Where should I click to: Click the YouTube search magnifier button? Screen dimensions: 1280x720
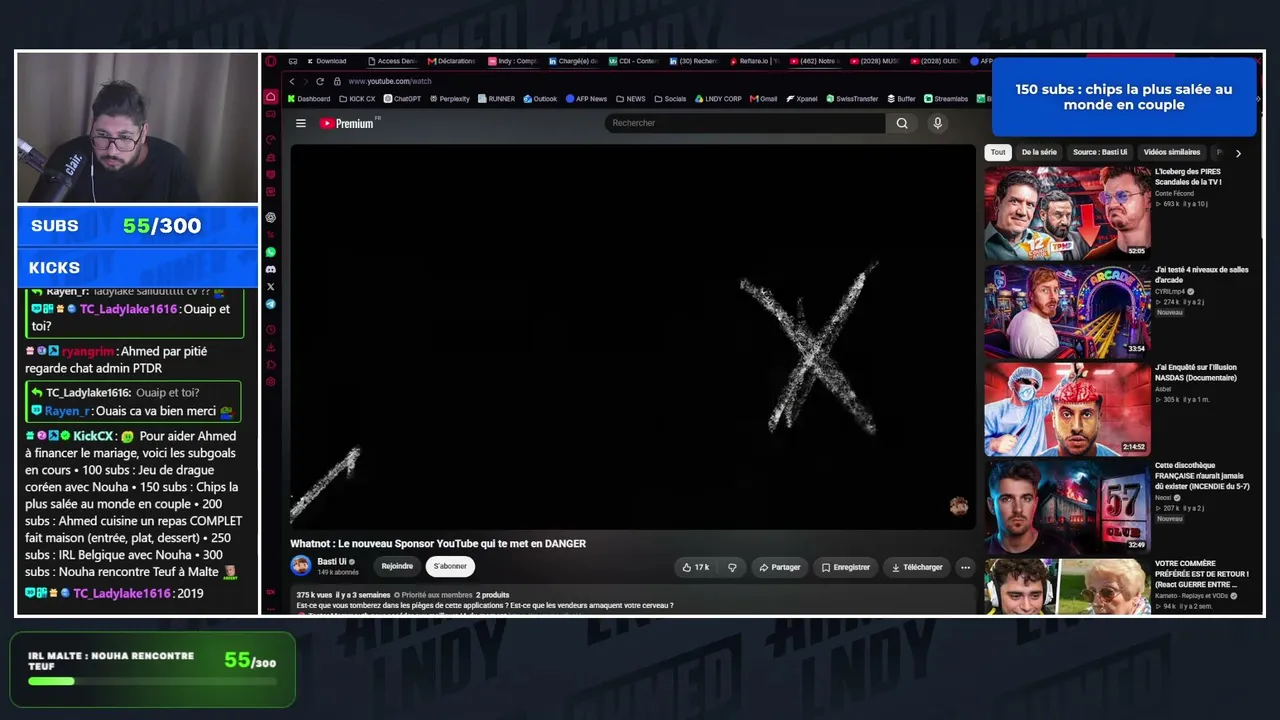click(x=902, y=123)
